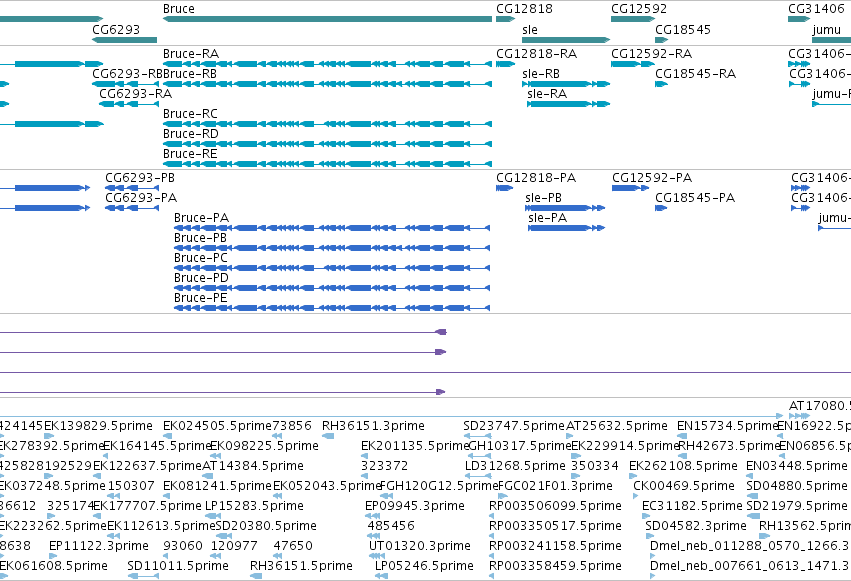This screenshot has width=851, height=581.
Task: Select transcript Bruce-RB label
Action: 190,74
